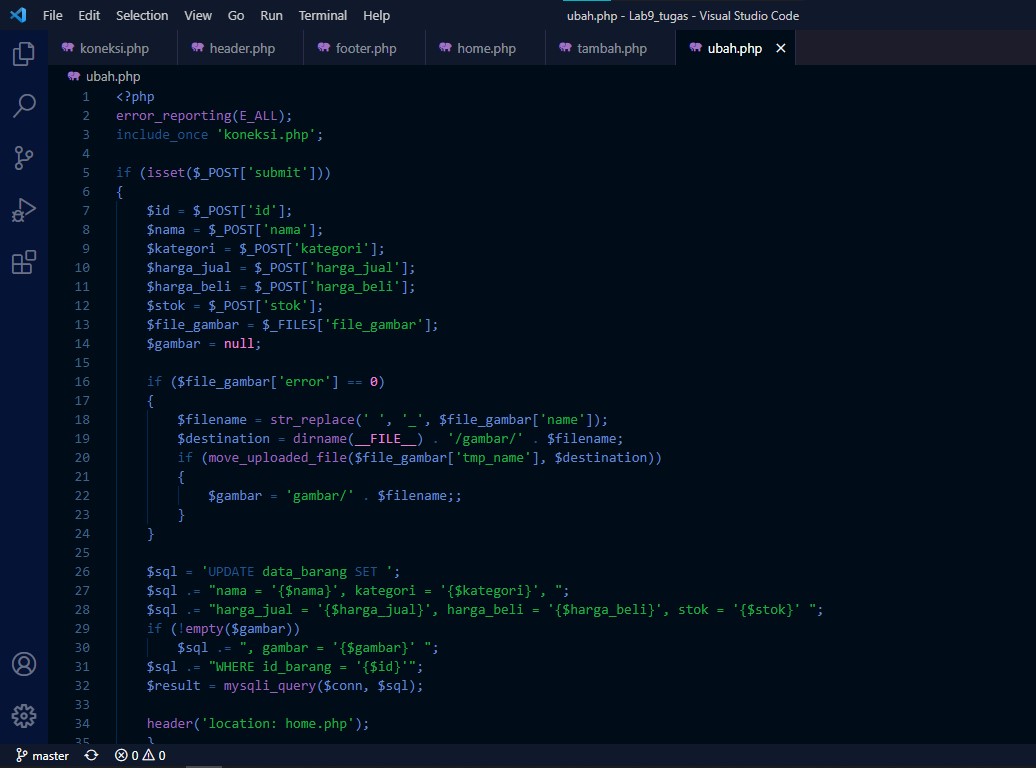Click the VS Code logo icon
The width and height of the screenshot is (1036, 768).
[x=18, y=15]
